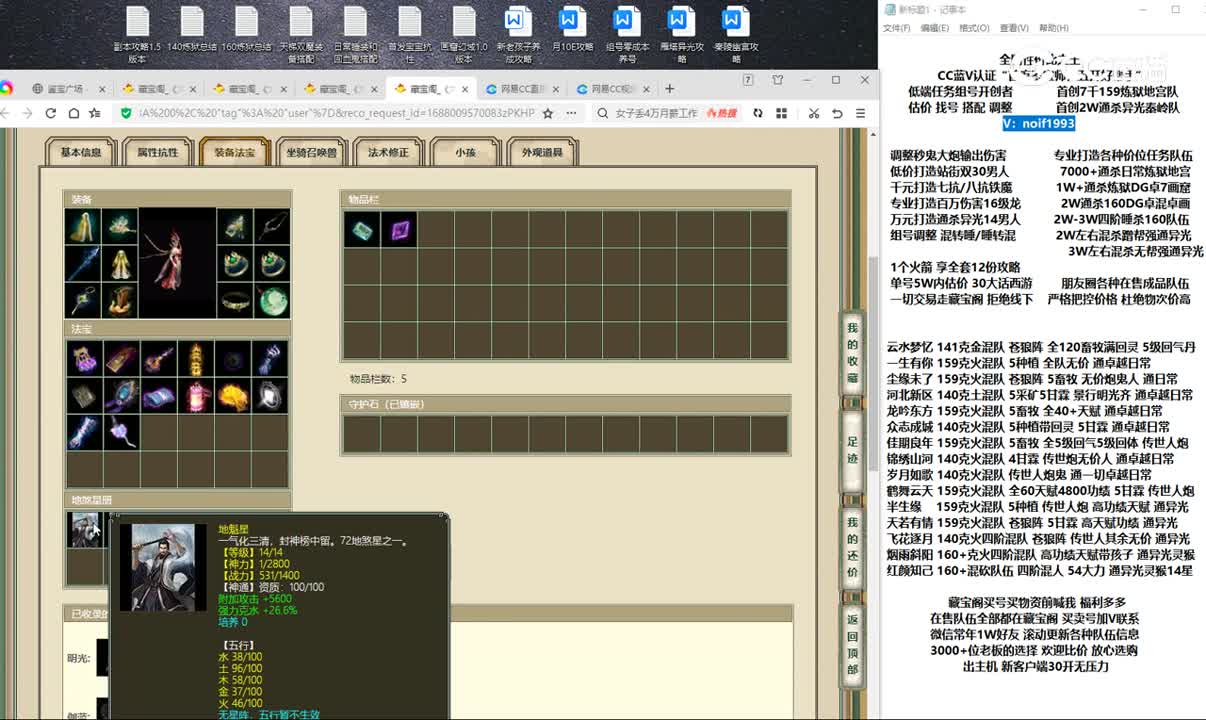Click the pink lantern magic treasure
Image resolution: width=1206 pixels, height=720 pixels.
(195, 395)
